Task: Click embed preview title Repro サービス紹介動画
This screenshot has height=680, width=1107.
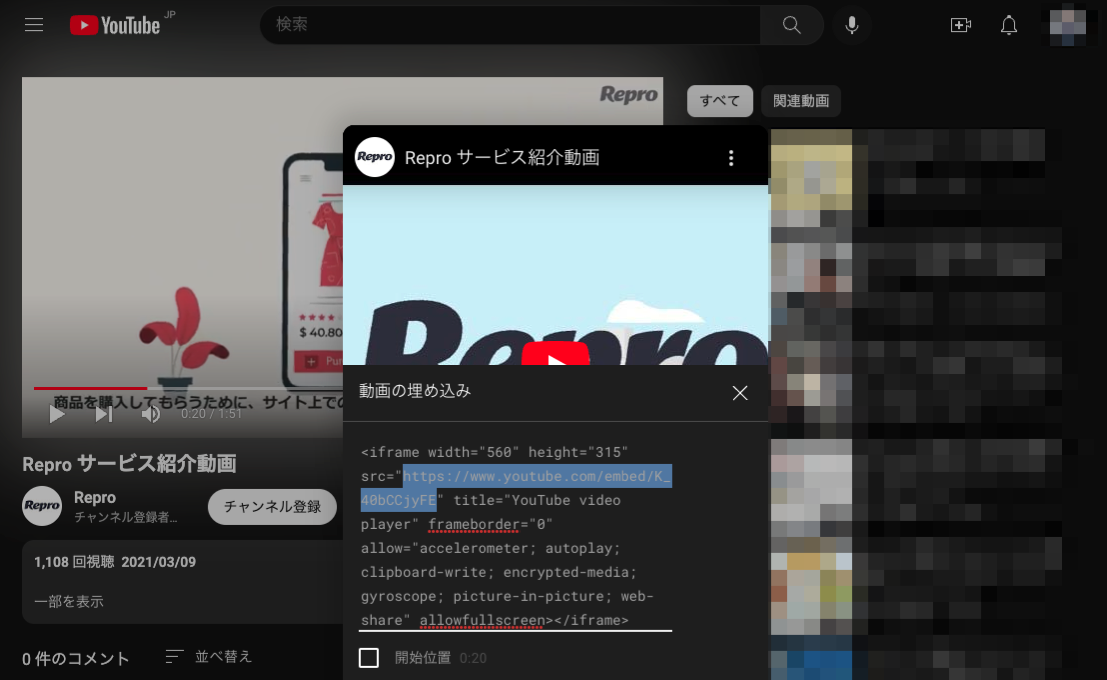Action: pyautogui.click(x=502, y=157)
